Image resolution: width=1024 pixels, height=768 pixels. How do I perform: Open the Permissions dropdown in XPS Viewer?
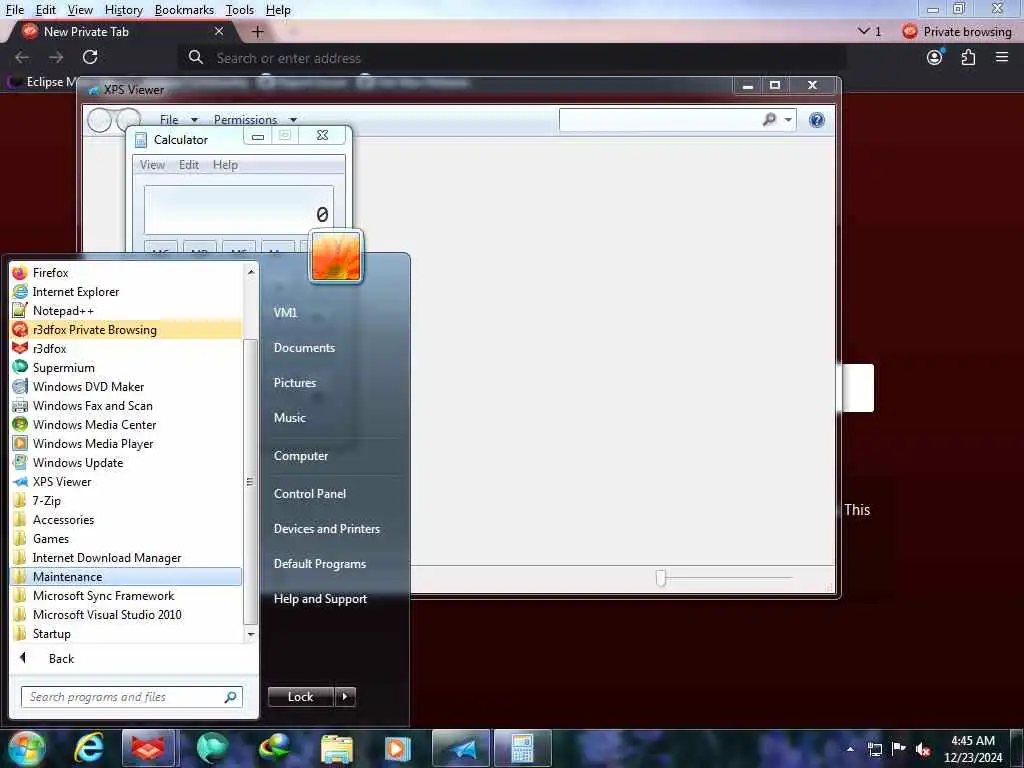tap(255, 120)
